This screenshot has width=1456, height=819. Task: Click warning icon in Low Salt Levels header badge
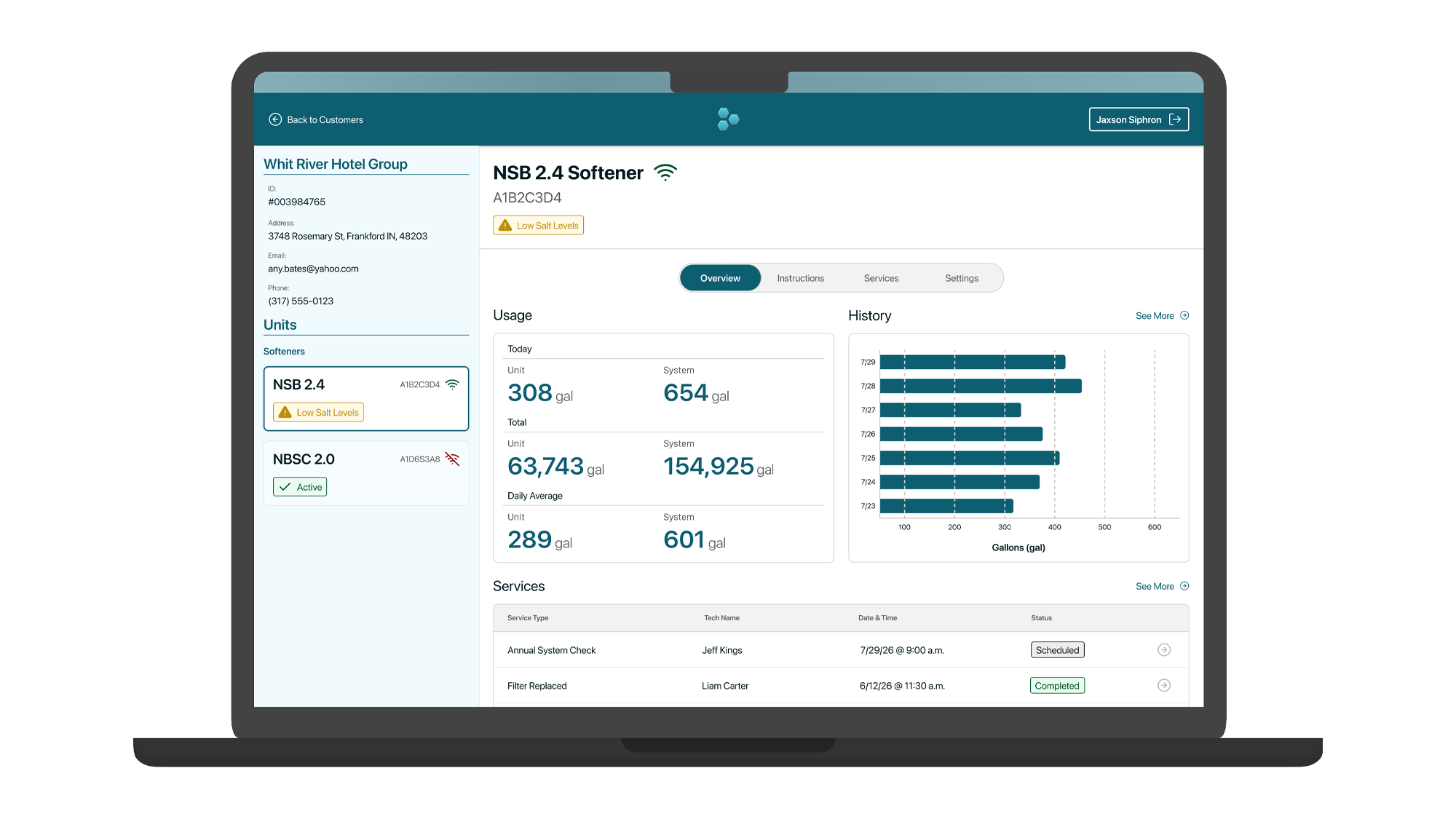pyautogui.click(x=505, y=226)
